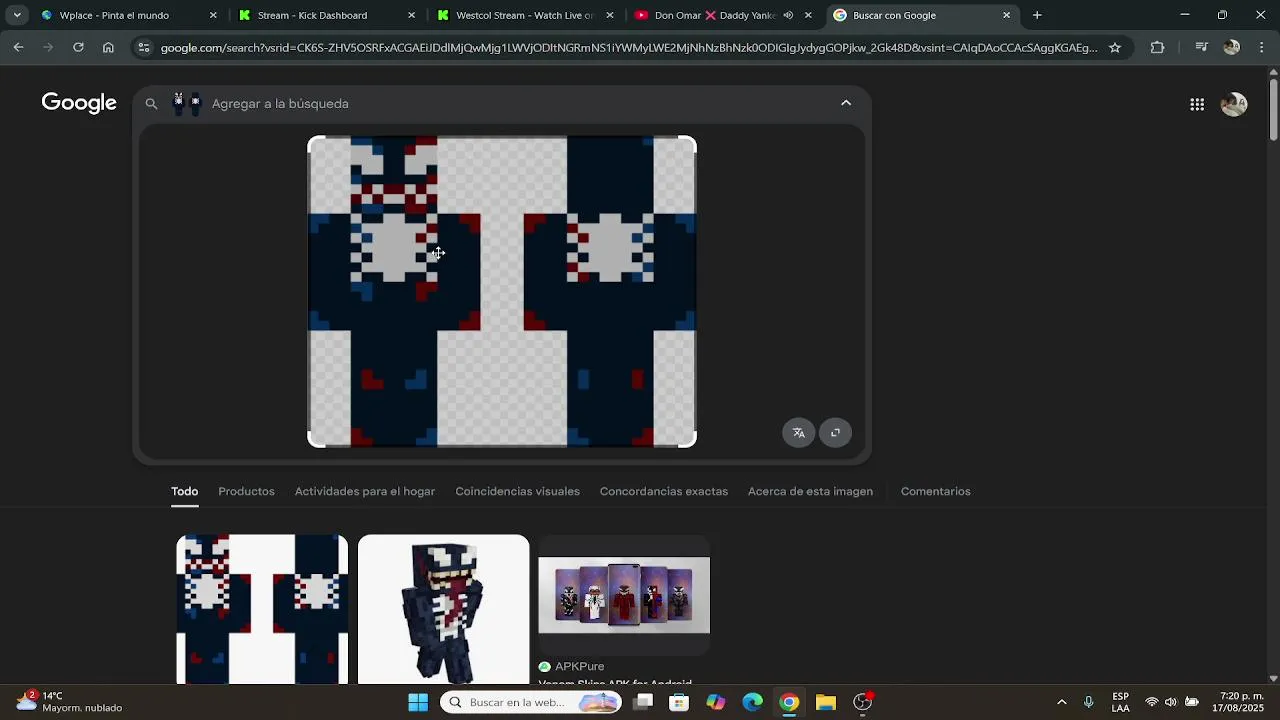The width and height of the screenshot is (1280, 720).
Task: Collapse the image preview with the chevron
Action: (846, 103)
